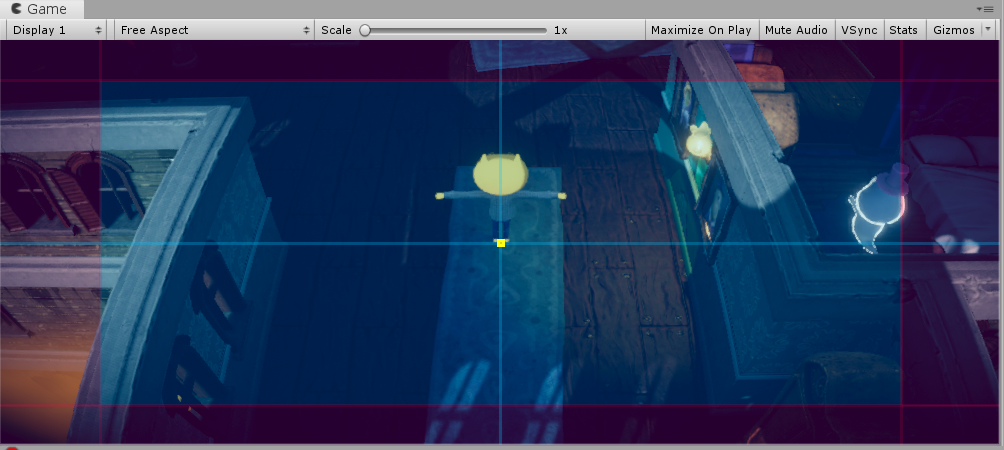Expand the Gizmos dropdown arrow

click(x=989, y=30)
